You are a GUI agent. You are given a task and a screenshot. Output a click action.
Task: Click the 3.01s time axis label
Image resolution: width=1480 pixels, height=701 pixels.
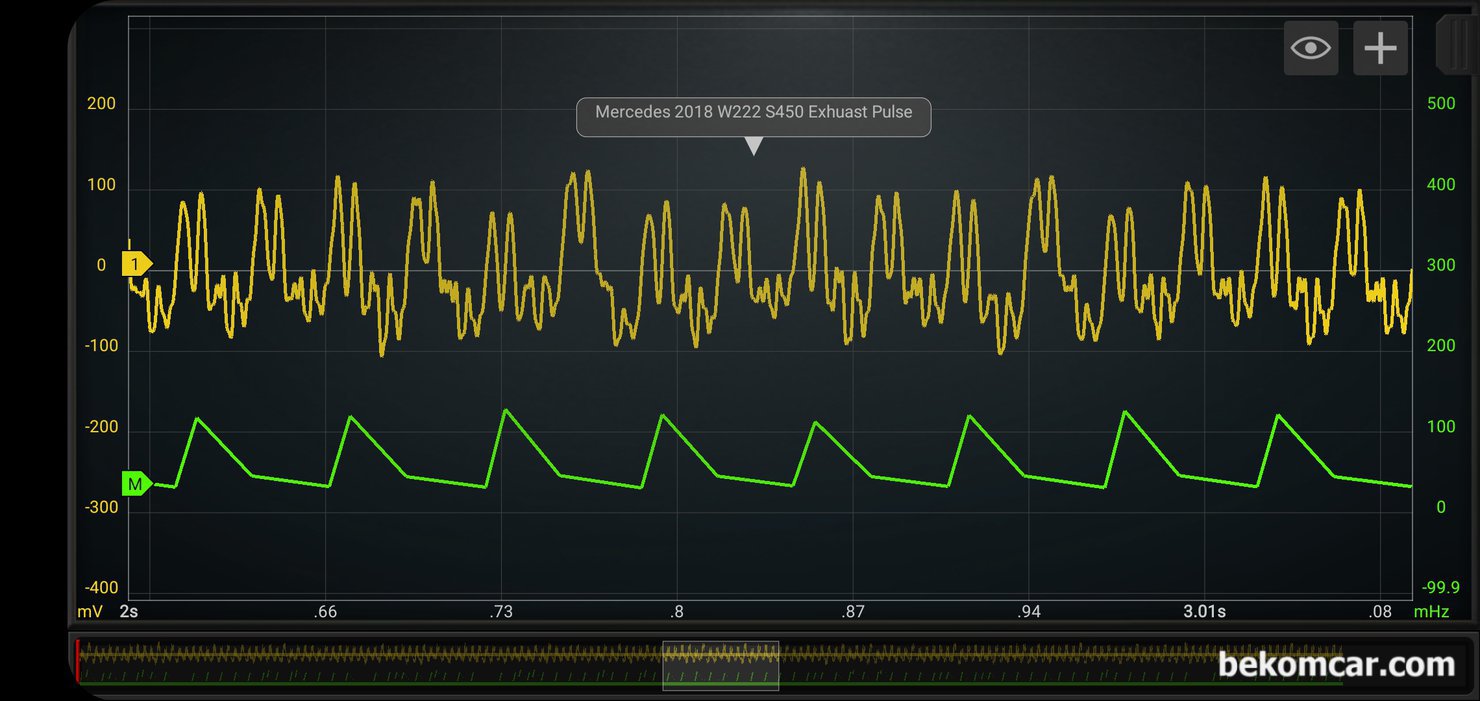(x=1205, y=611)
